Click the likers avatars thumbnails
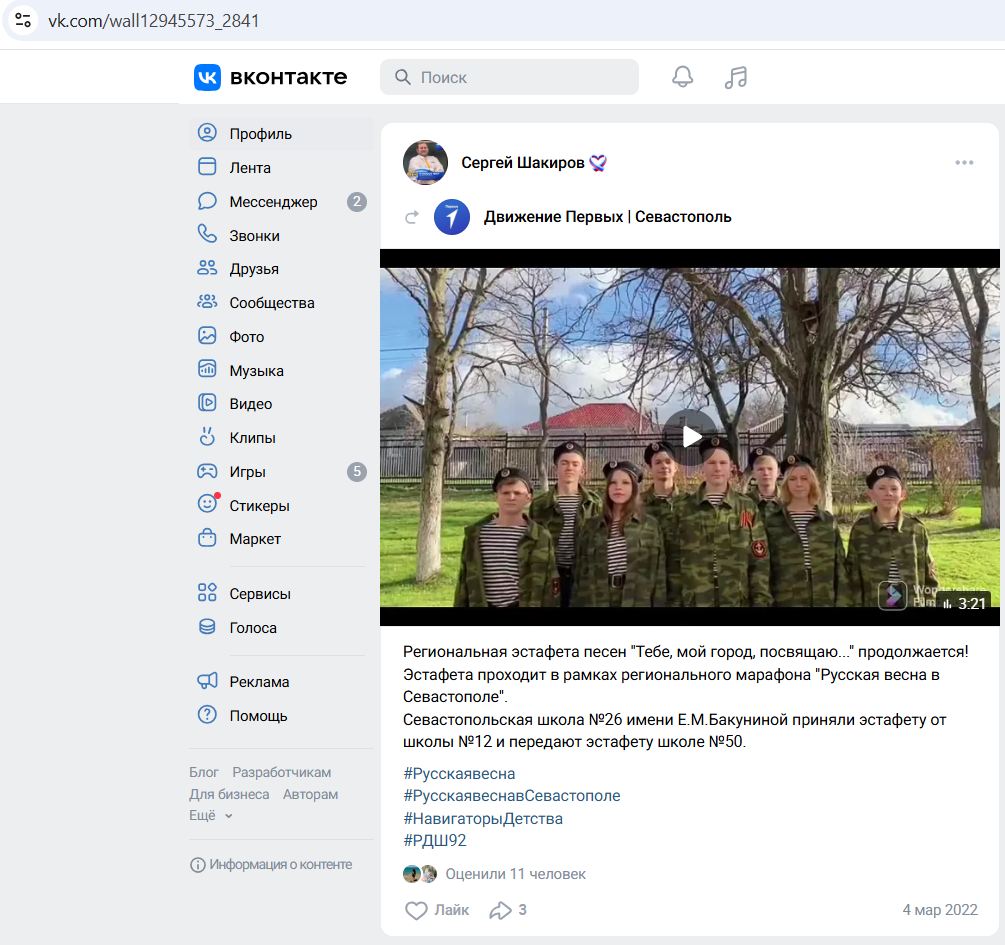The height and width of the screenshot is (945, 1005). click(x=420, y=874)
